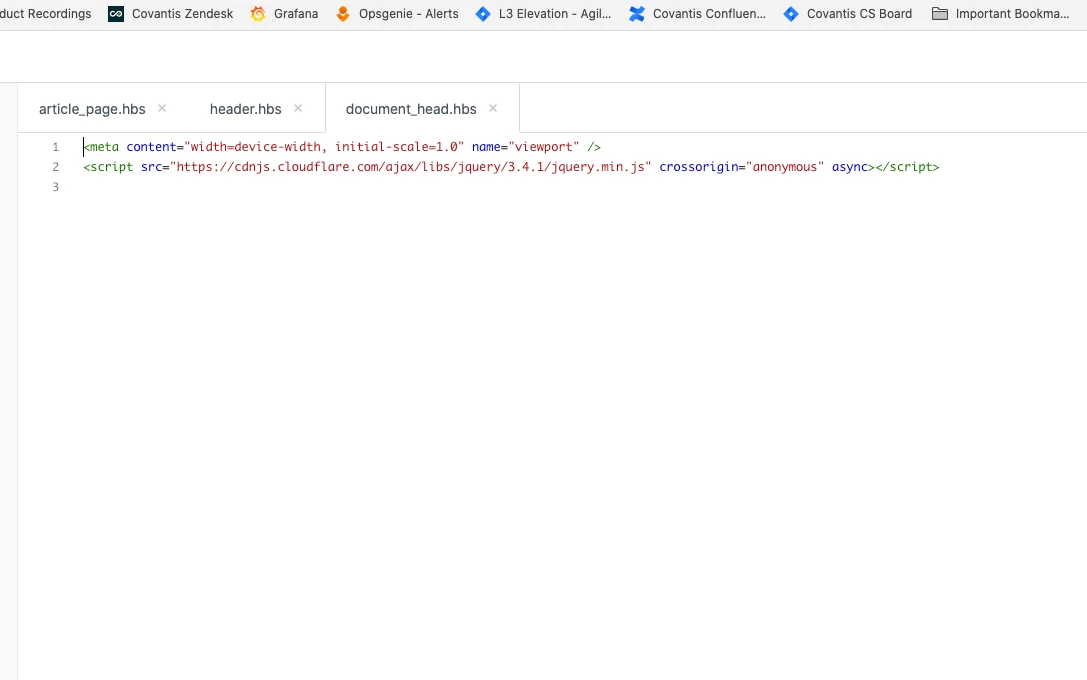Open the Product Recordings bookmark
The height and width of the screenshot is (680, 1087).
pos(46,14)
